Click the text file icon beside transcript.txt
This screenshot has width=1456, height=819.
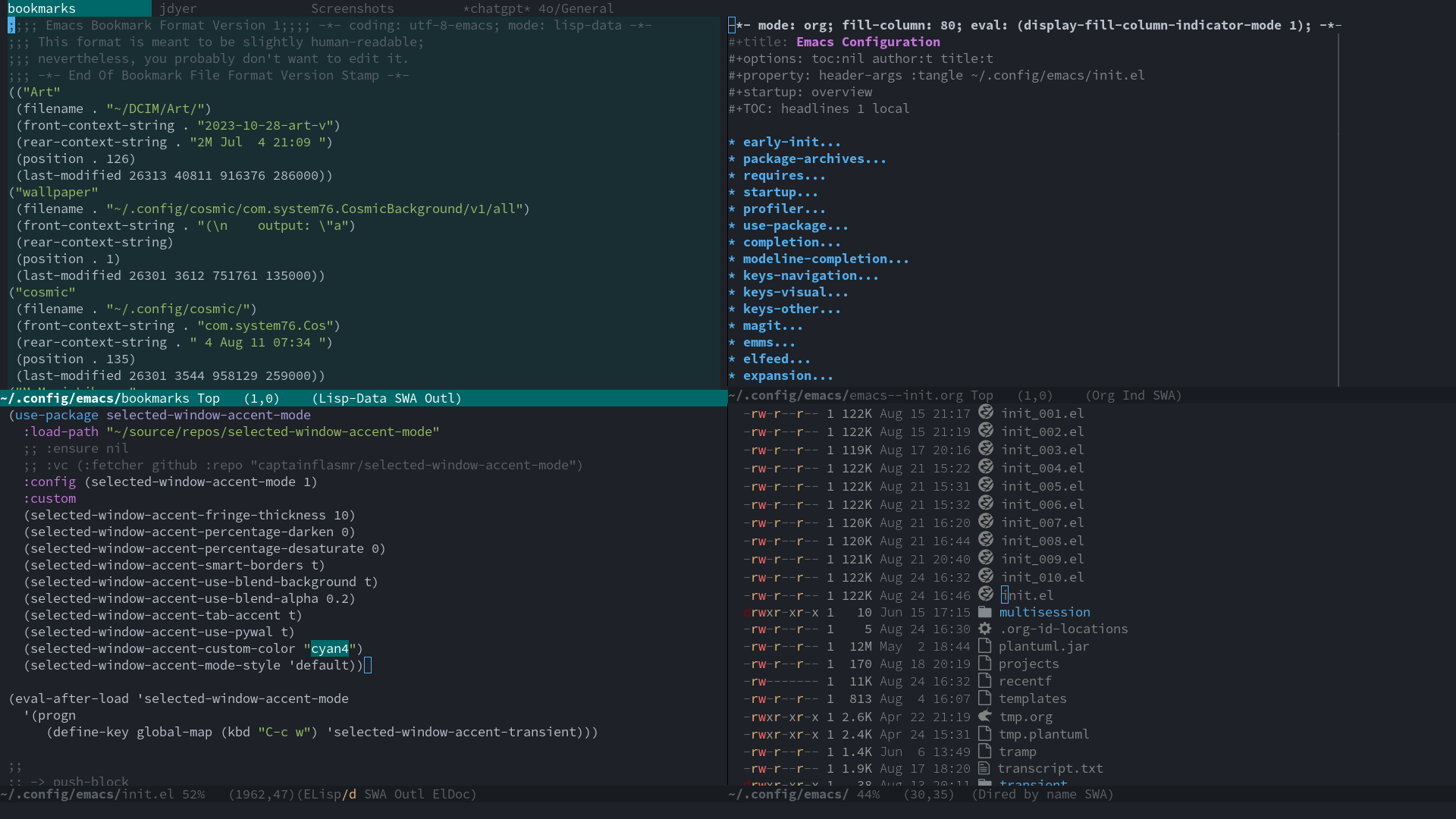(984, 768)
